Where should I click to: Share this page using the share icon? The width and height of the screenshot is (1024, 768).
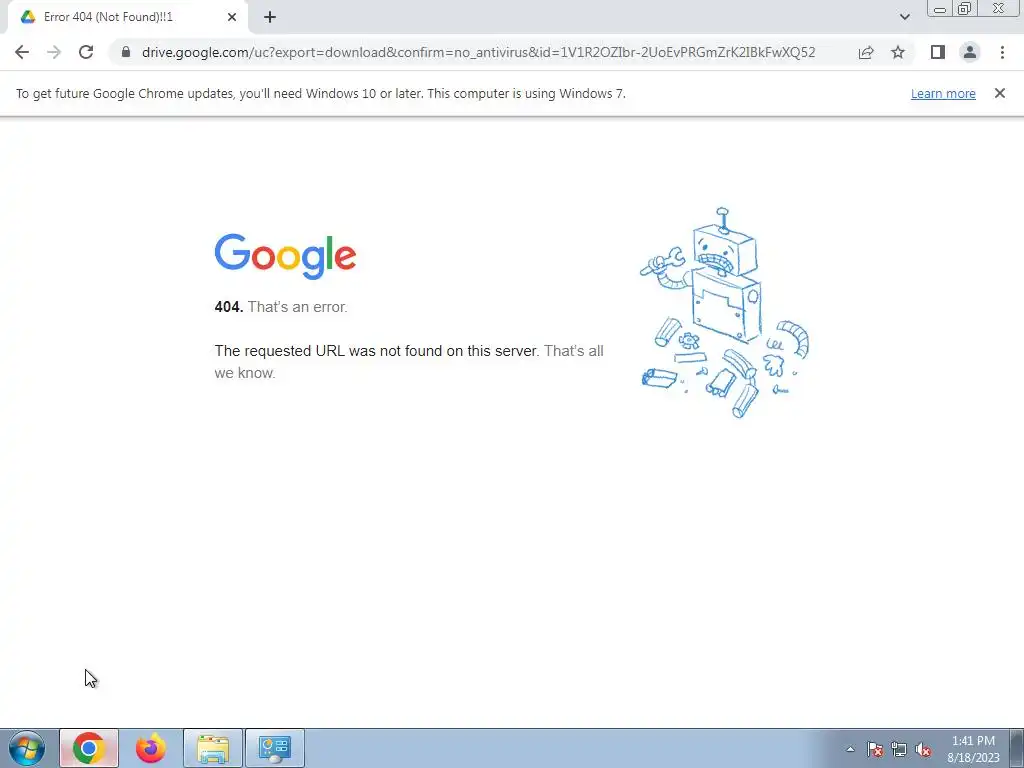click(x=866, y=52)
